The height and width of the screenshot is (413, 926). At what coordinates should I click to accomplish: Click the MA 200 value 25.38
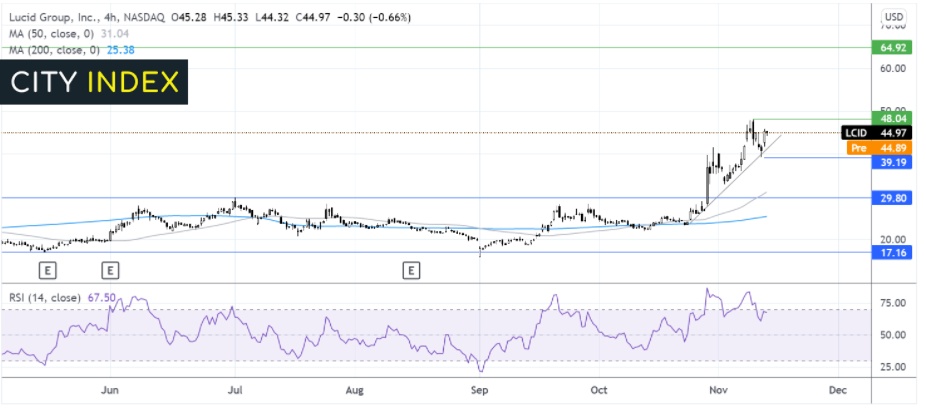(121, 51)
